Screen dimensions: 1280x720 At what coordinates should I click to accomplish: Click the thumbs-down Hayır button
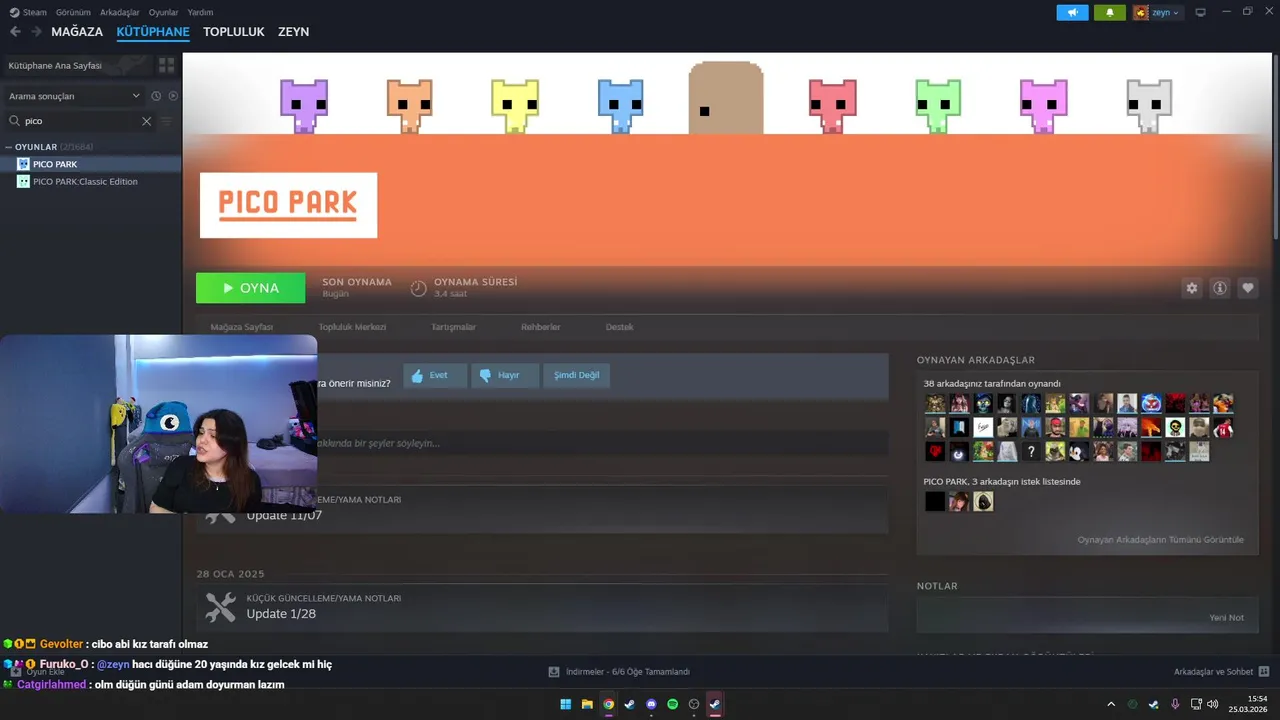click(505, 375)
